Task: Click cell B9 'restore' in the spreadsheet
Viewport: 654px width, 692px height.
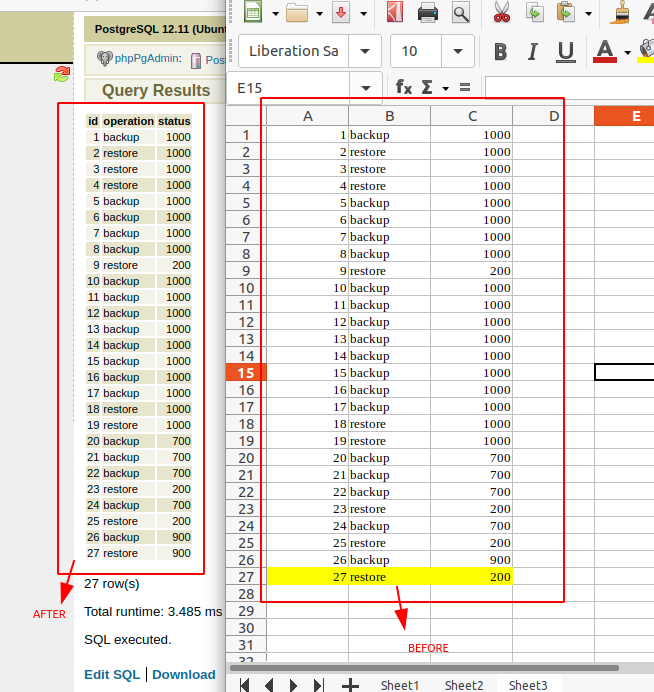Action: click(x=390, y=271)
